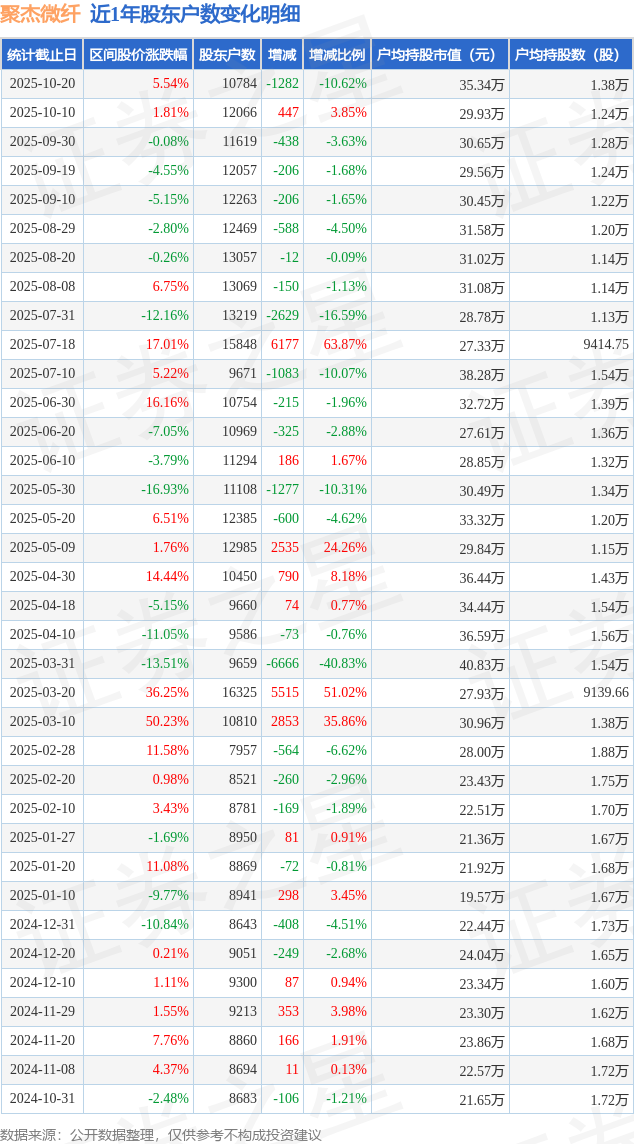Viewport: 634px width, 1144px height.
Task: Click the 统计截止日 column header
Action: pyautogui.click(x=42, y=55)
